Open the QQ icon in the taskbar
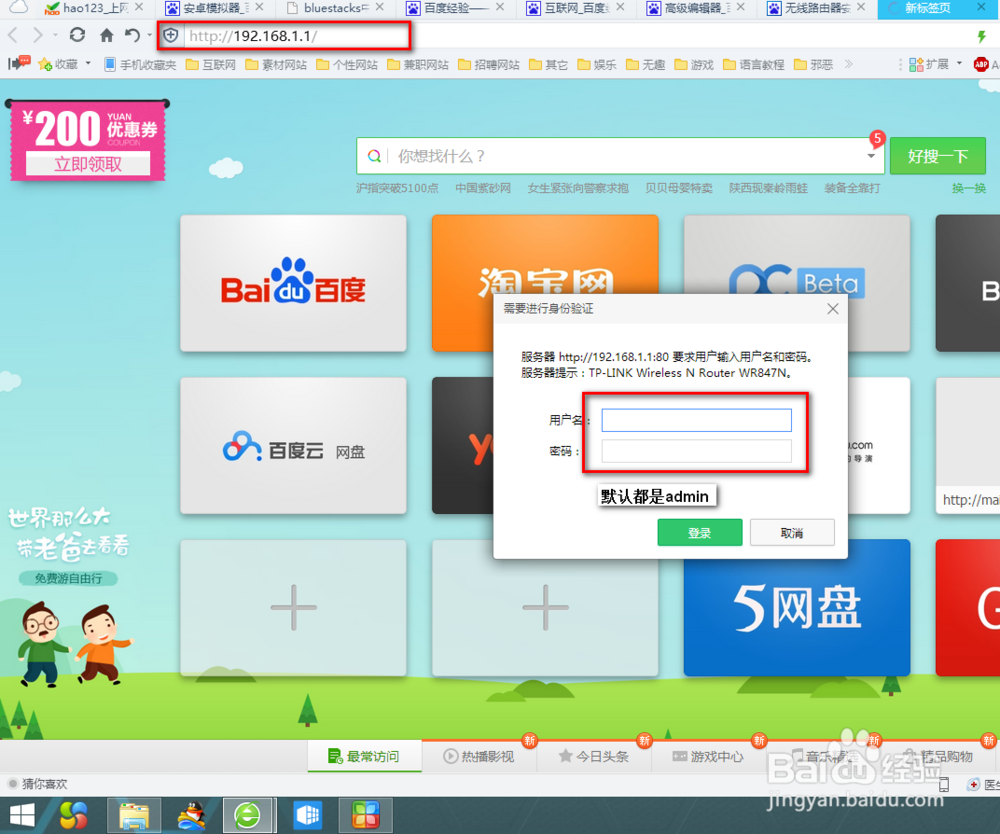Viewport: 1000px width, 834px height. [191, 815]
